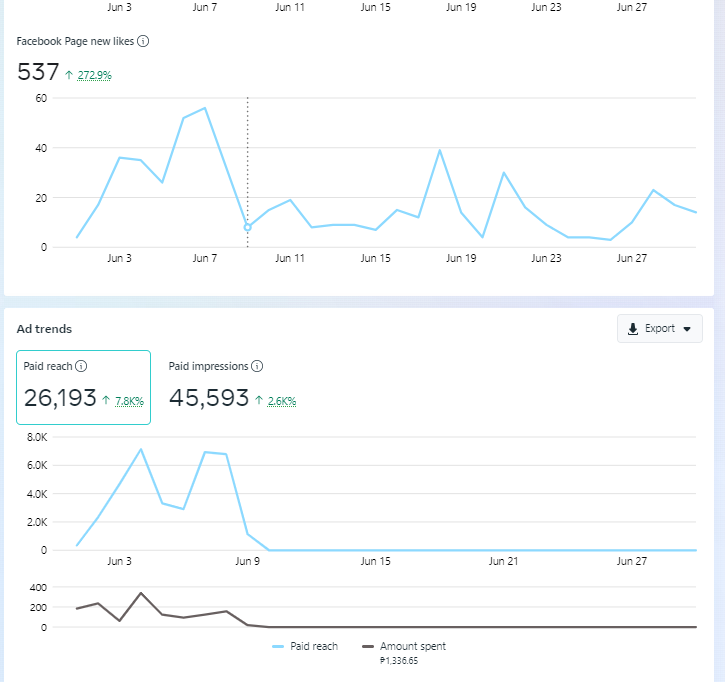The image size is (725, 682).
Task: Click the info icon next to Paid reach
Action: coord(81,367)
